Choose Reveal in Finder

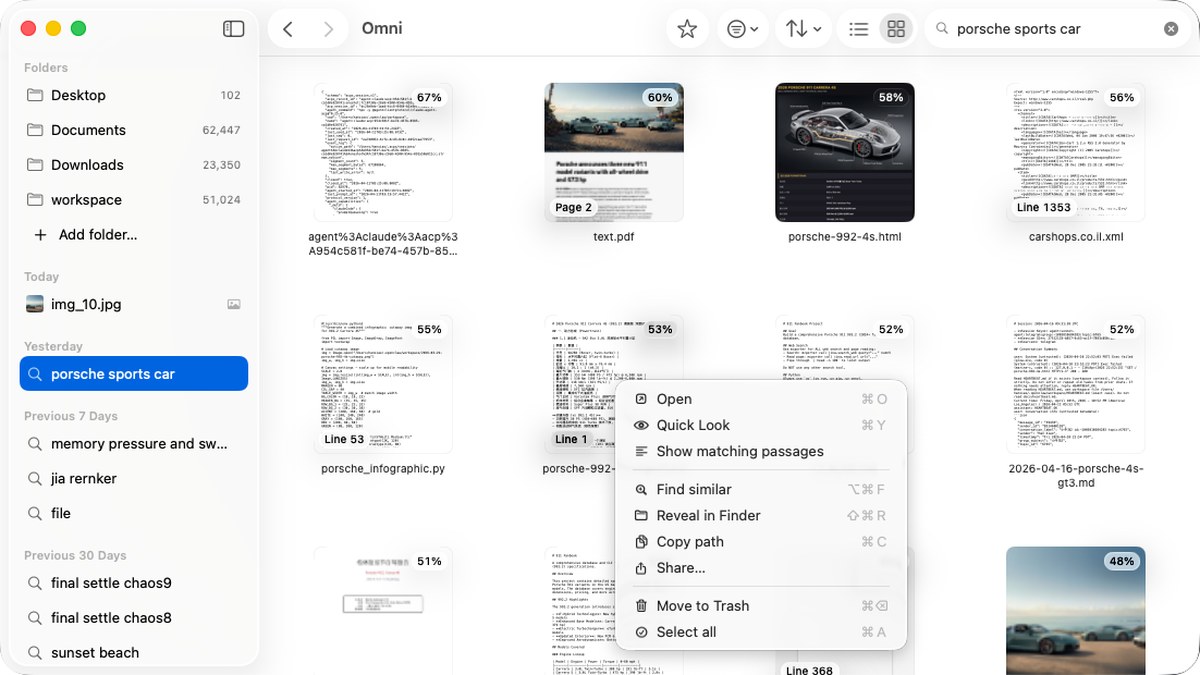click(x=760, y=515)
